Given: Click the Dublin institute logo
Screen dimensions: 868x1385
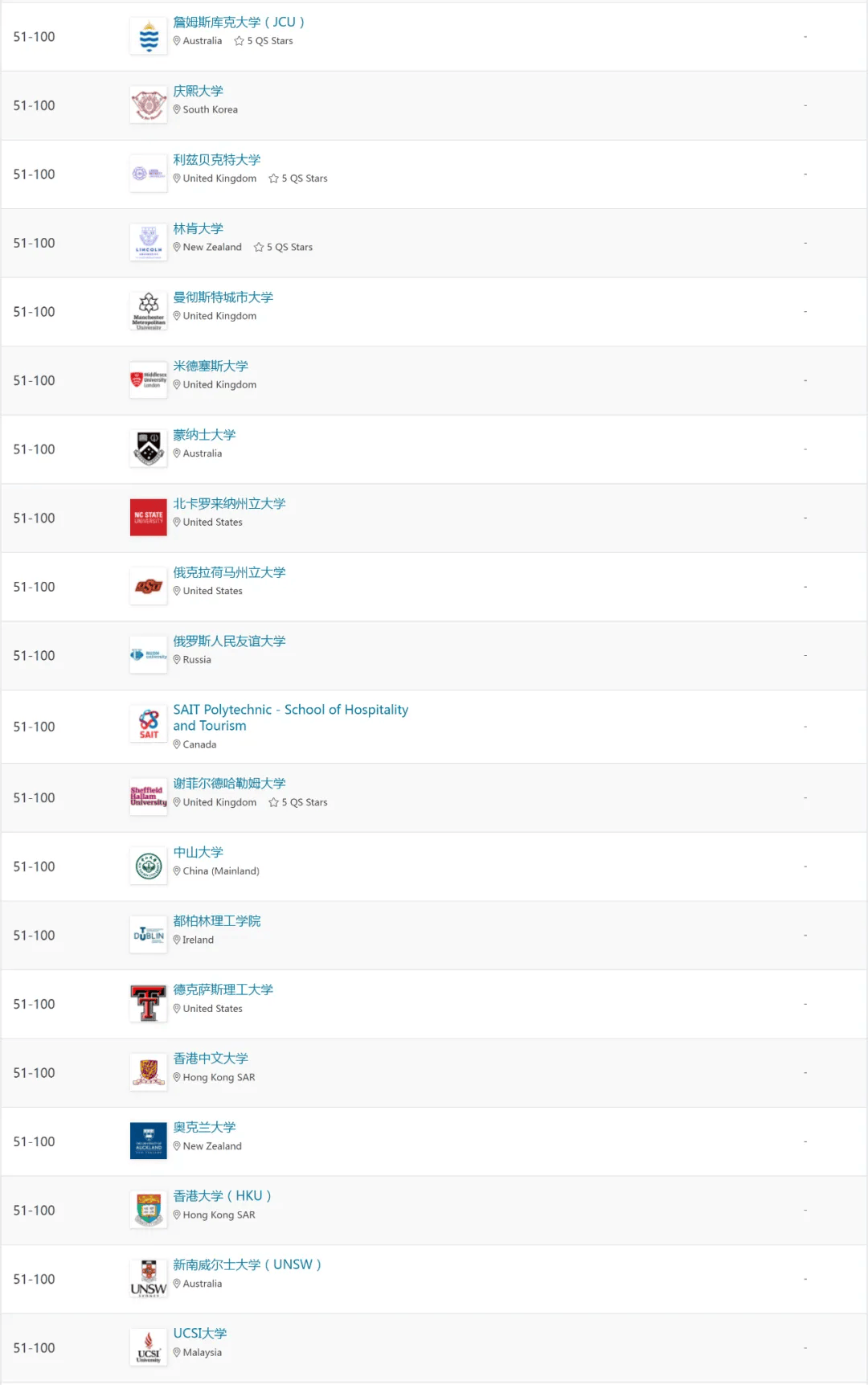Looking at the screenshot, I should pos(149,935).
